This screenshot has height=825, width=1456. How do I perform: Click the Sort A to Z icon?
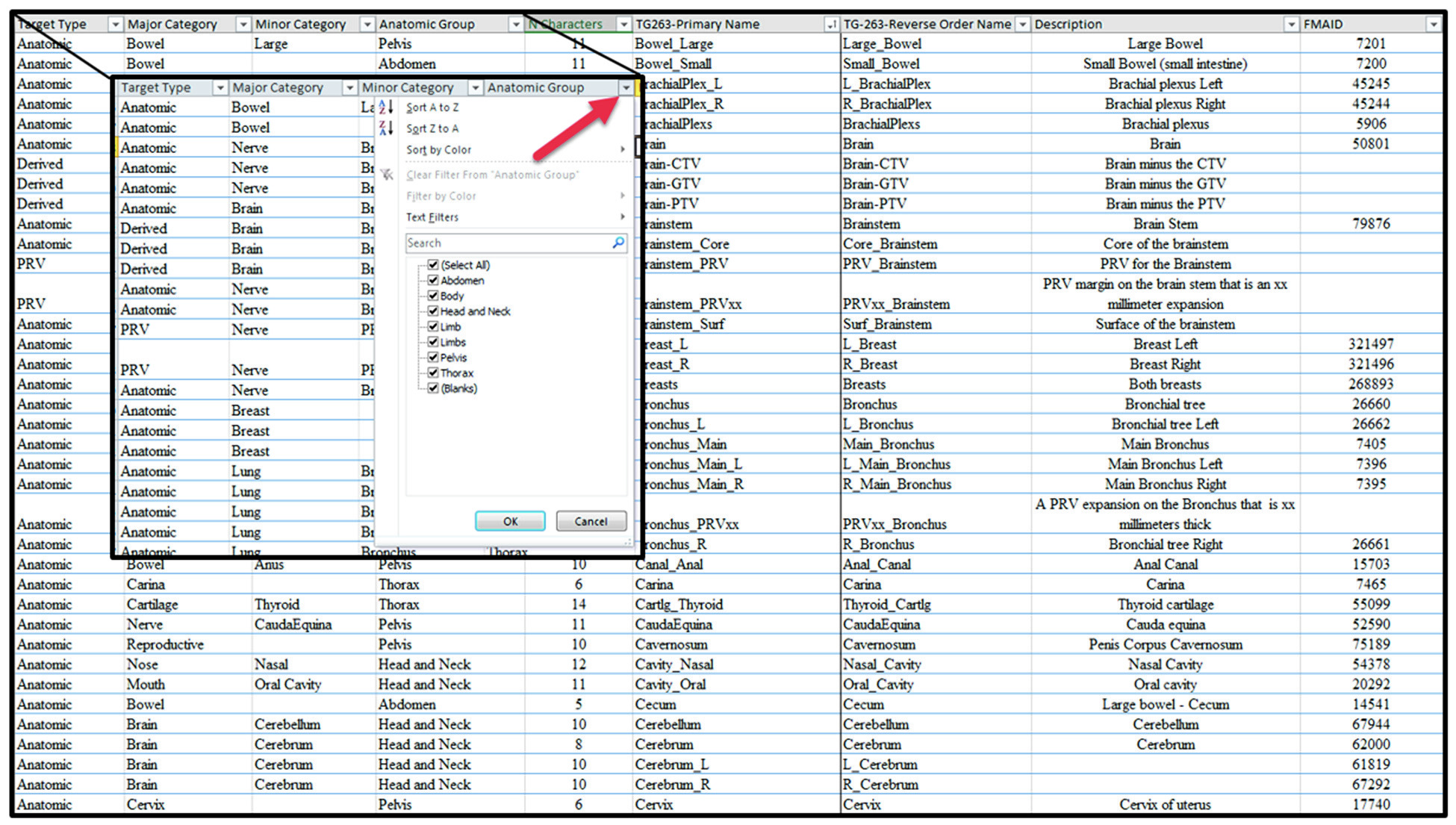point(386,108)
